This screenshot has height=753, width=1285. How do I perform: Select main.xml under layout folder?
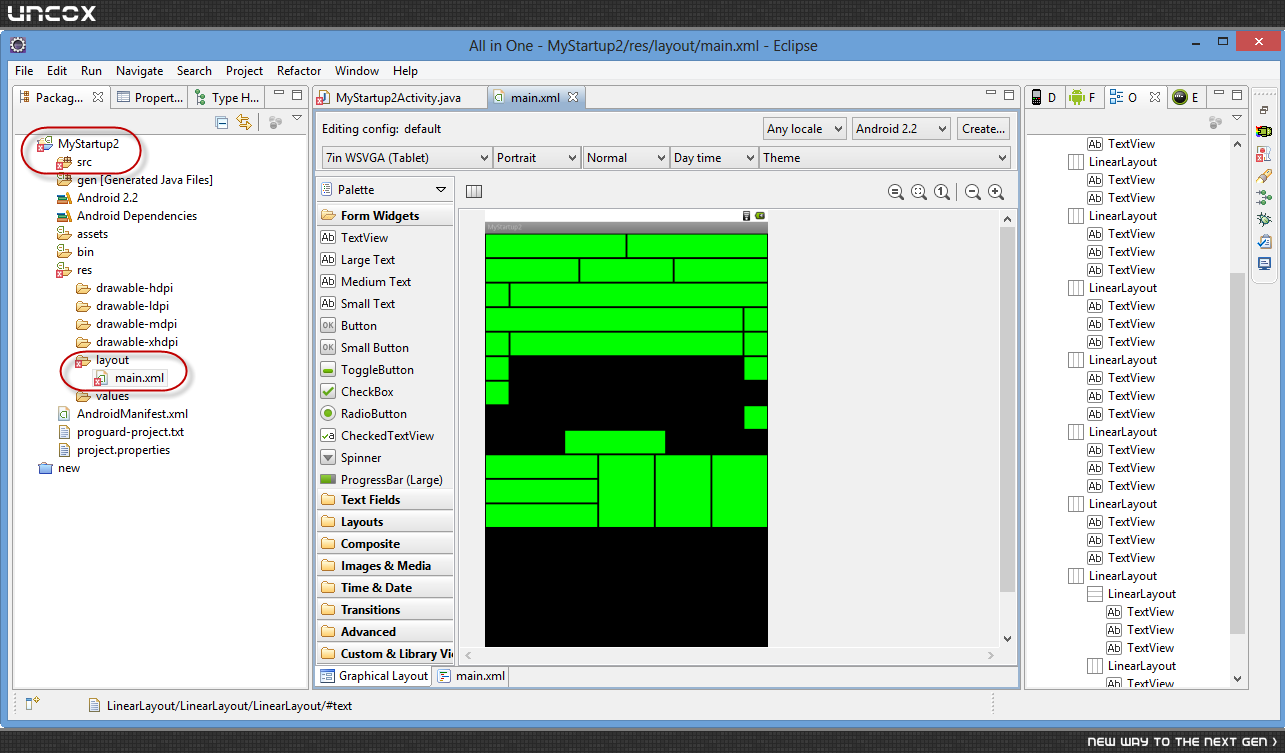[x=130, y=378]
